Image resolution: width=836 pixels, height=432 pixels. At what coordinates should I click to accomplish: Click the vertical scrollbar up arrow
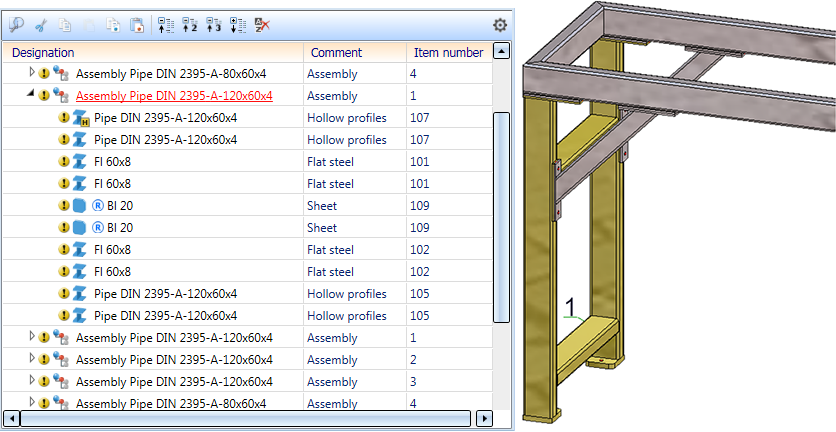tap(501, 51)
